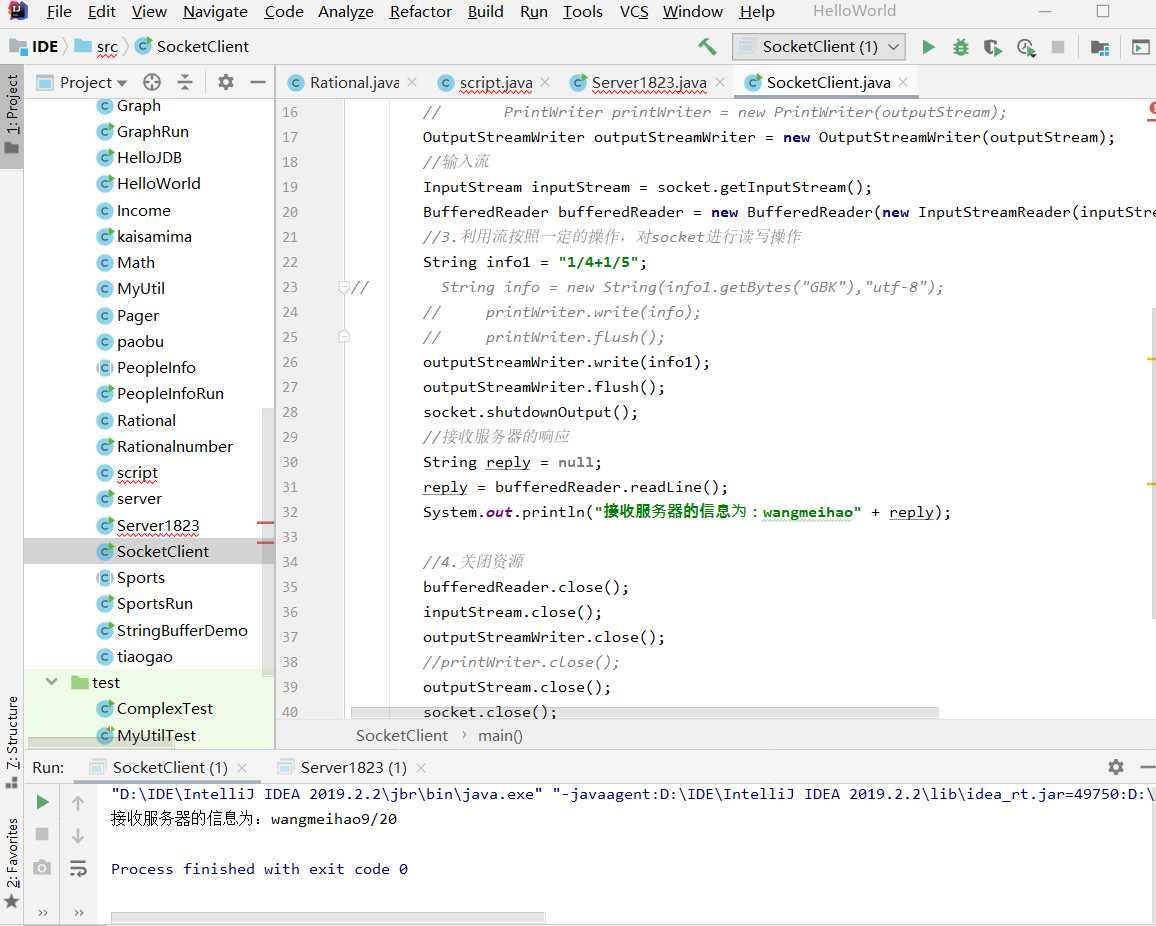Click the profiler run icon

pyautogui.click(x=1026, y=47)
